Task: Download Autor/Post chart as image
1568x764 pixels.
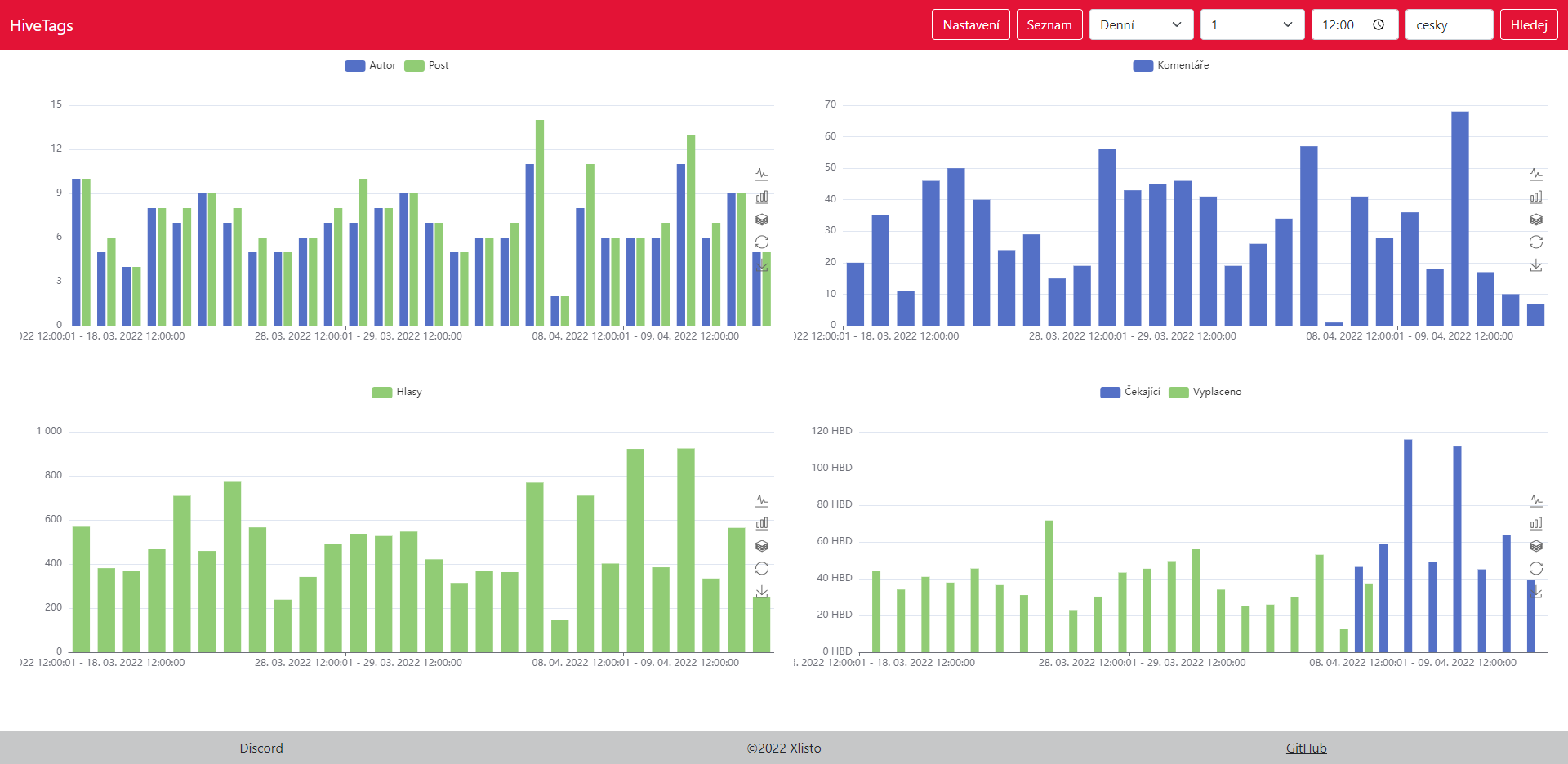Action: coord(762,265)
